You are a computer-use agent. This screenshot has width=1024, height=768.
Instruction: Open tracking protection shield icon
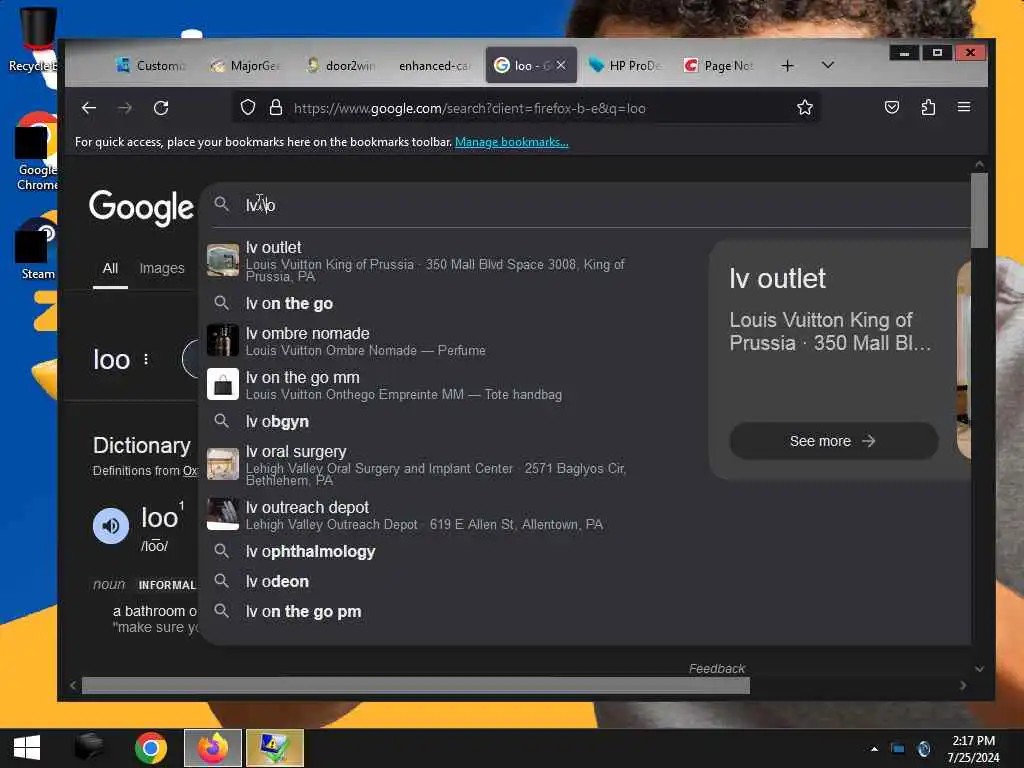(x=248, y=108)
